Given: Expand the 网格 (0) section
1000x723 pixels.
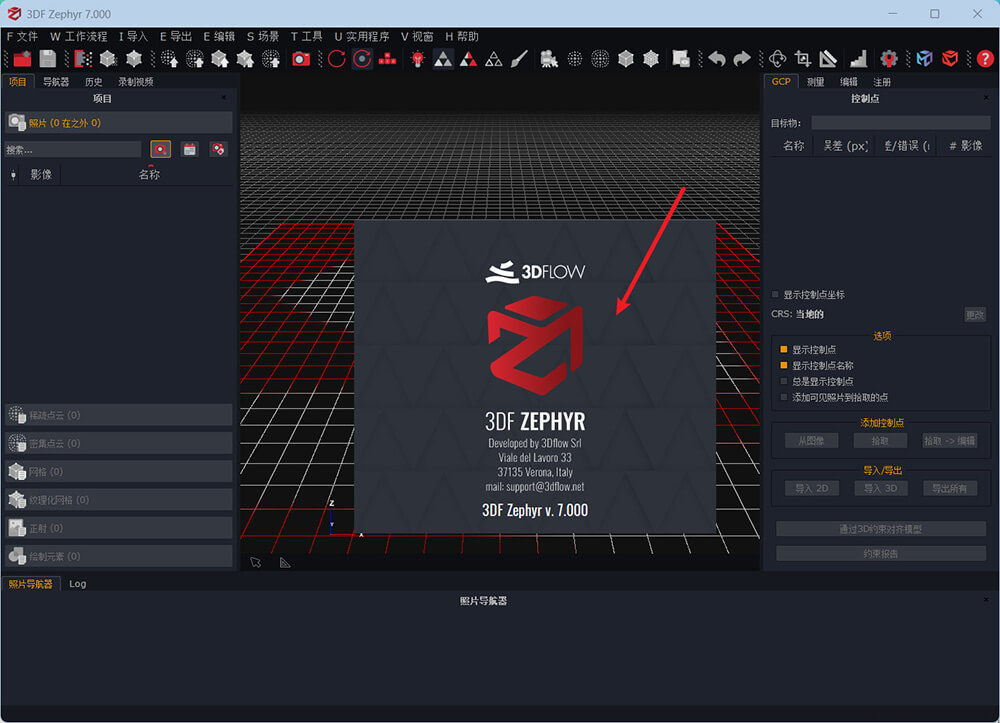Looking at the screenshot, I should (x=119, y=472).
